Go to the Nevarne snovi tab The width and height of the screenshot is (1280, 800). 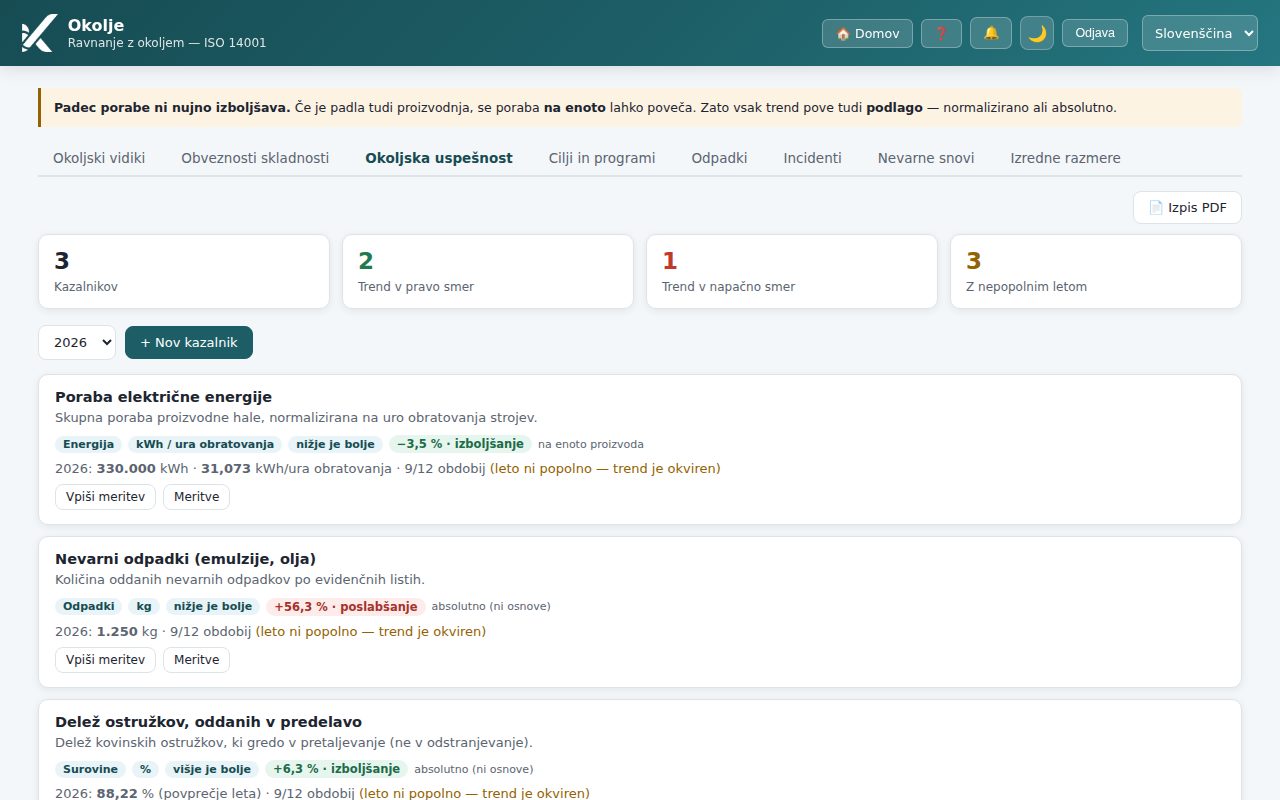point(926,158)
